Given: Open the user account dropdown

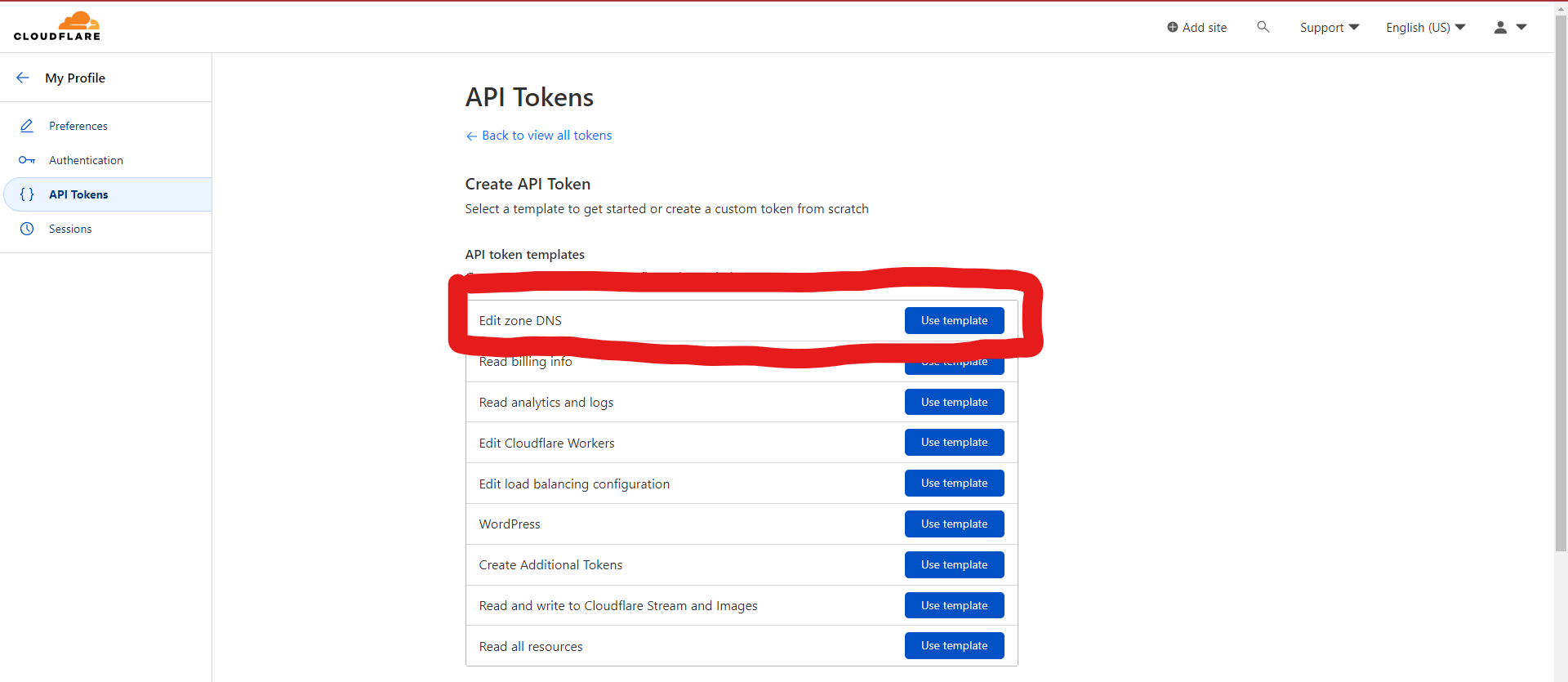Looking at the screenshot, I should 1509,27.
